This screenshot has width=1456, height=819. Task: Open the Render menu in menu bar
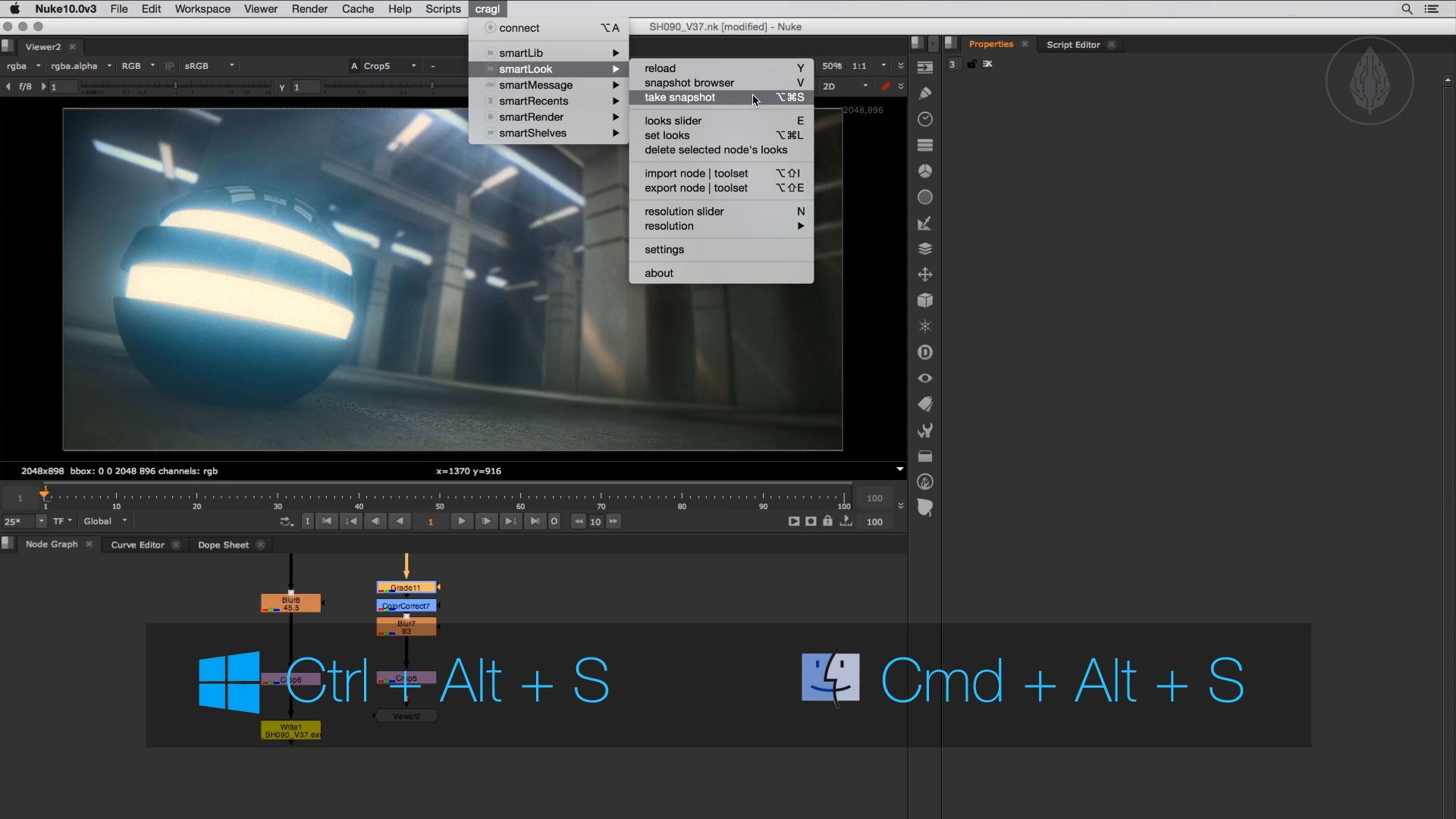(309, 9)
